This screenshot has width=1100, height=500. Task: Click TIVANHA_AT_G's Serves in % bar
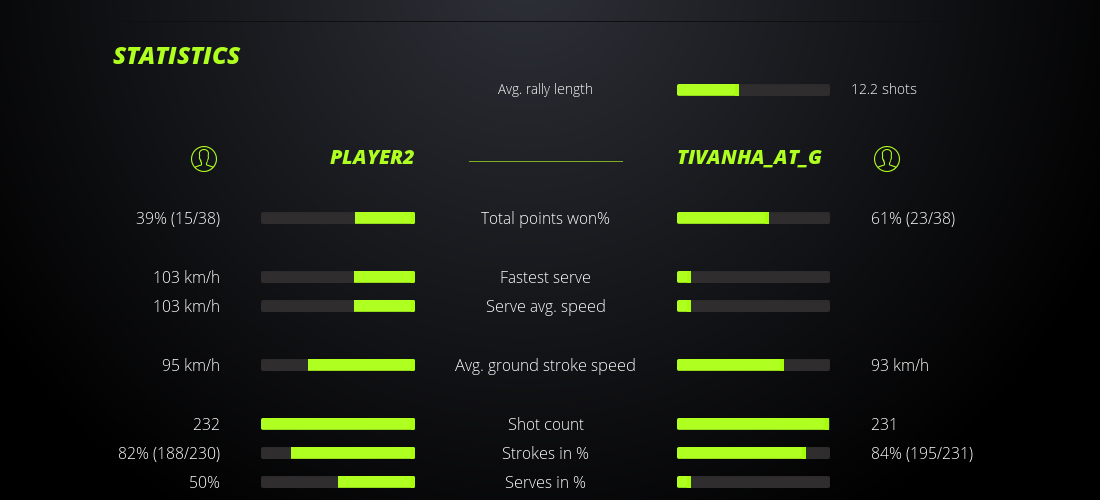pos(753,482)
